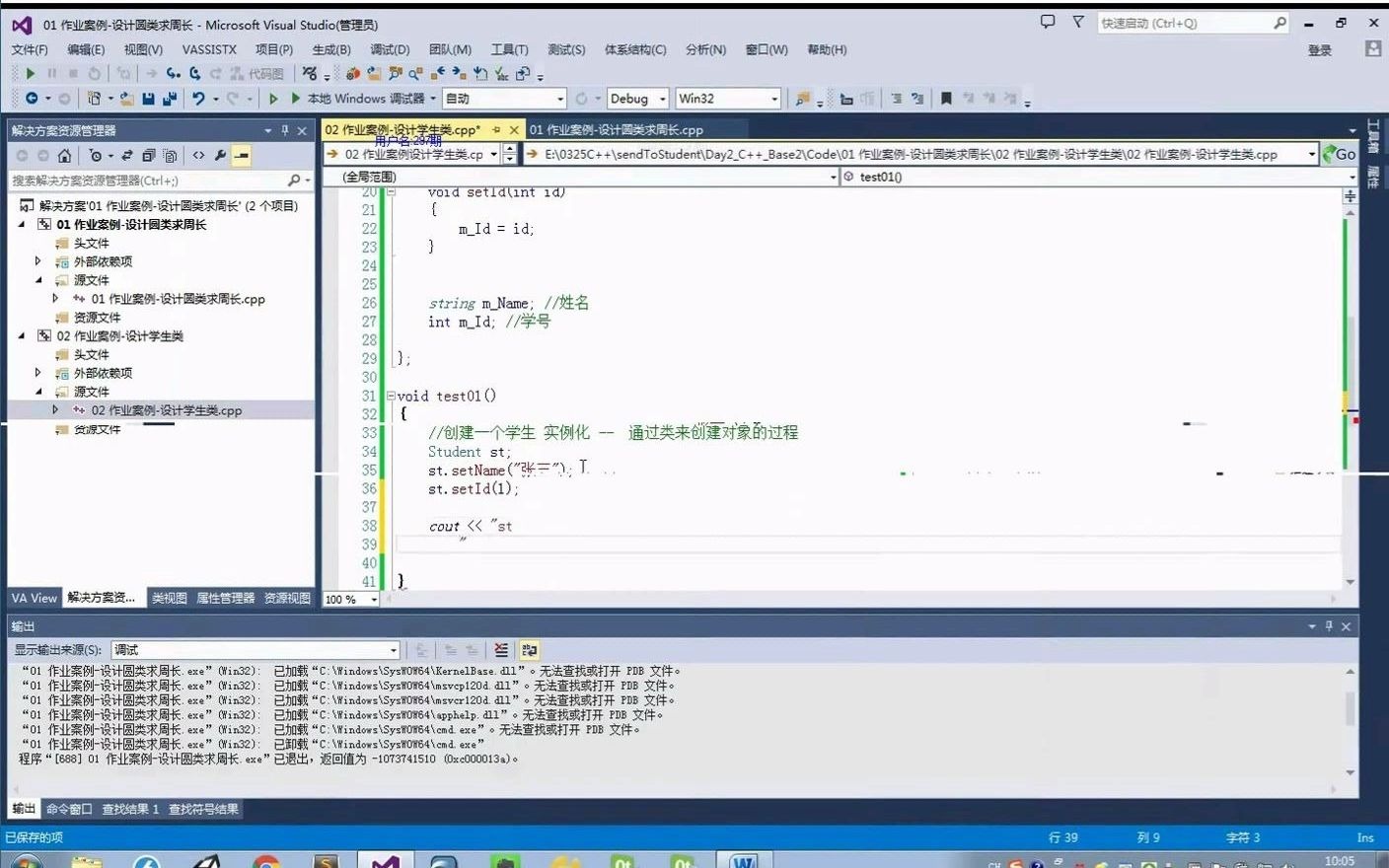Click the View Code angle-brackets icon
The width and height of the screenshot is (1389, 868).
[199, 156]
